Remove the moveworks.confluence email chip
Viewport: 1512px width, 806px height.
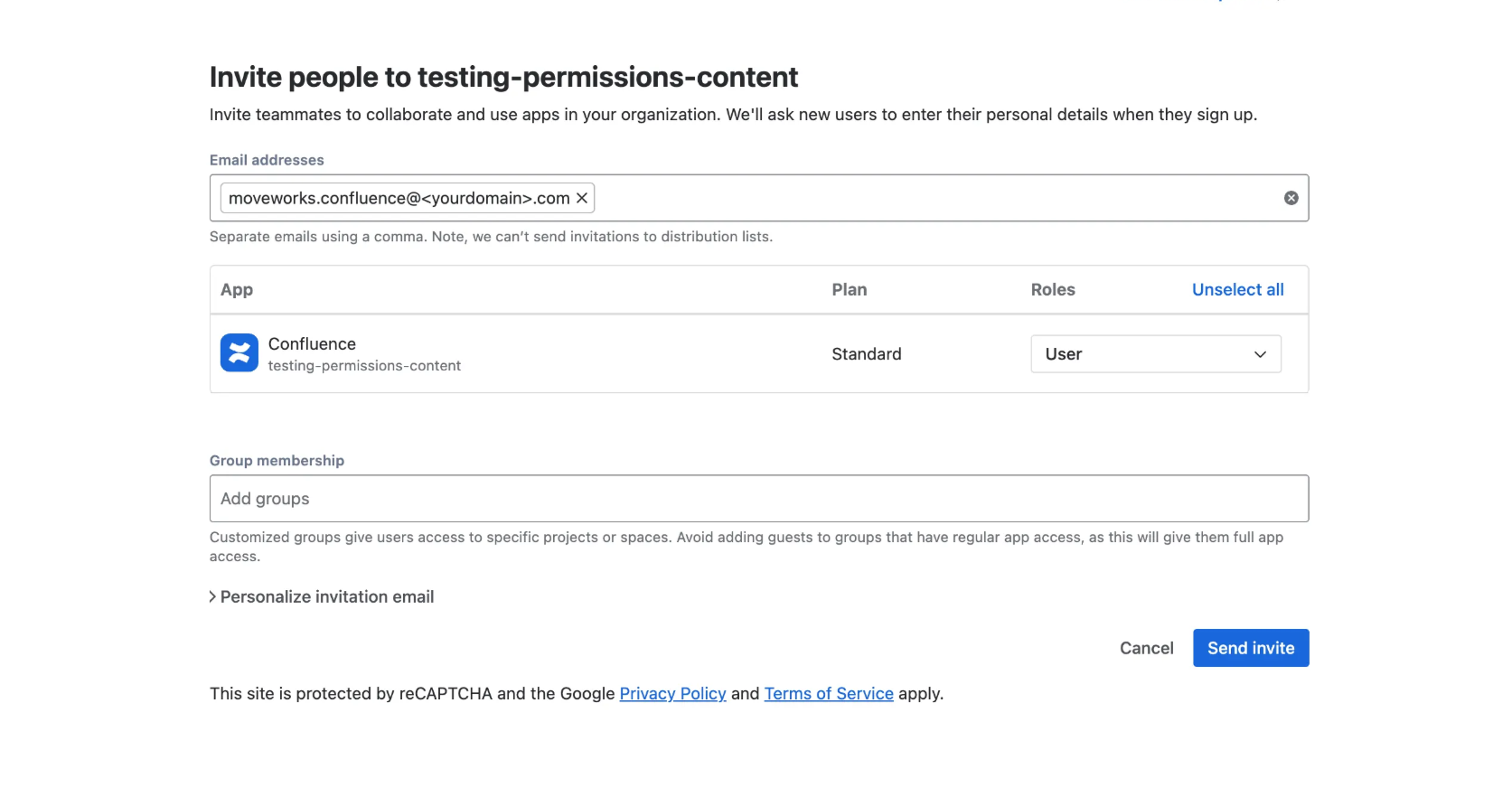582,198
